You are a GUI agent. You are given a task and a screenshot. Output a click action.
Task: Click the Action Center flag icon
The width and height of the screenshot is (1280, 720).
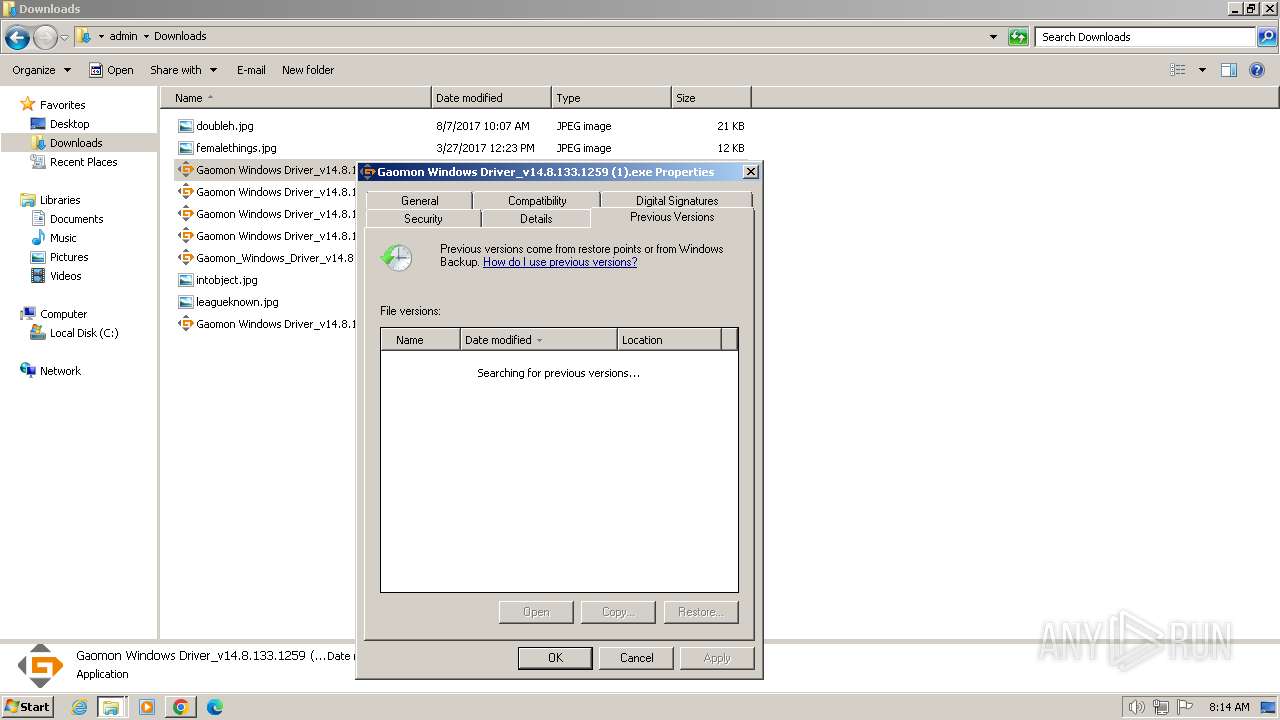[x=1184, y=707]
